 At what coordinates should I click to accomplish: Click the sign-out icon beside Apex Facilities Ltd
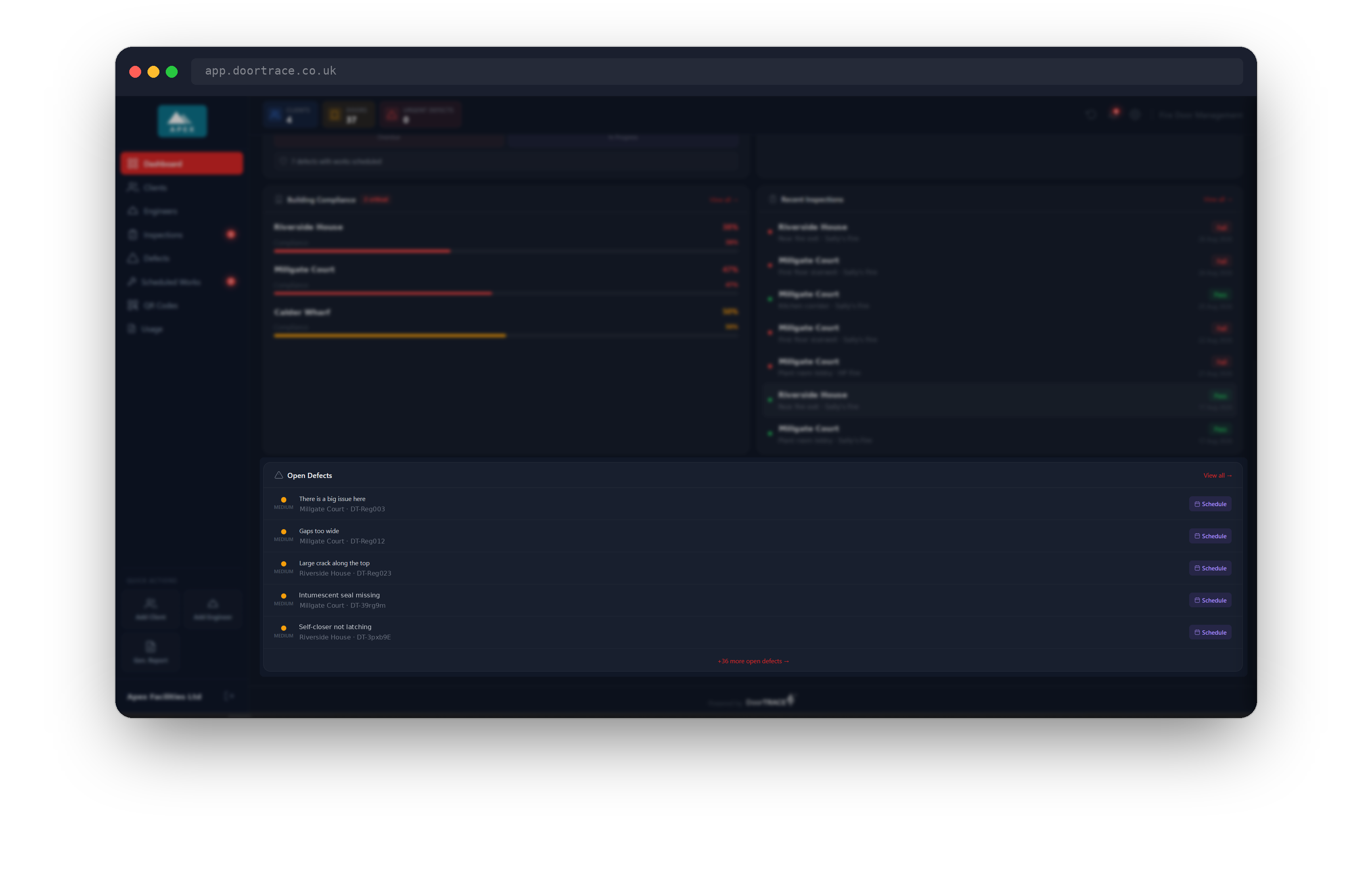(229, 696)
